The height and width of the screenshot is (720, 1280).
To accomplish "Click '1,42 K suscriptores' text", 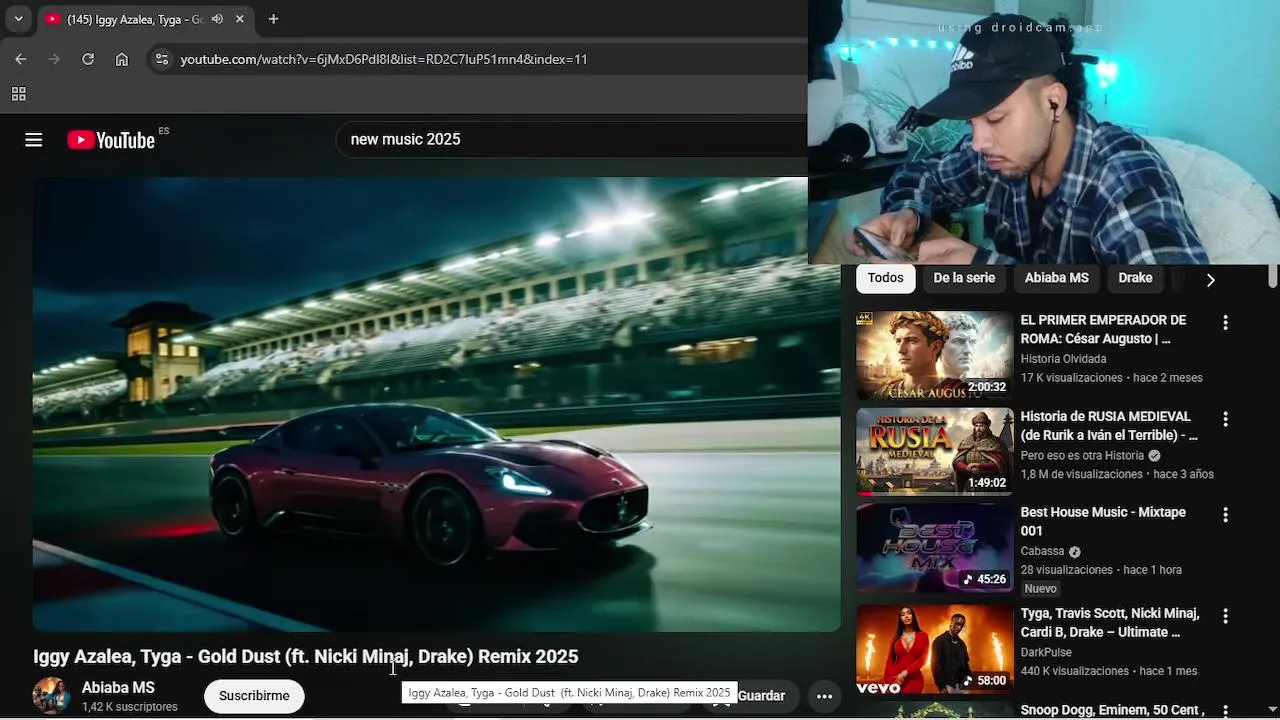I will (x=130, y=707).
